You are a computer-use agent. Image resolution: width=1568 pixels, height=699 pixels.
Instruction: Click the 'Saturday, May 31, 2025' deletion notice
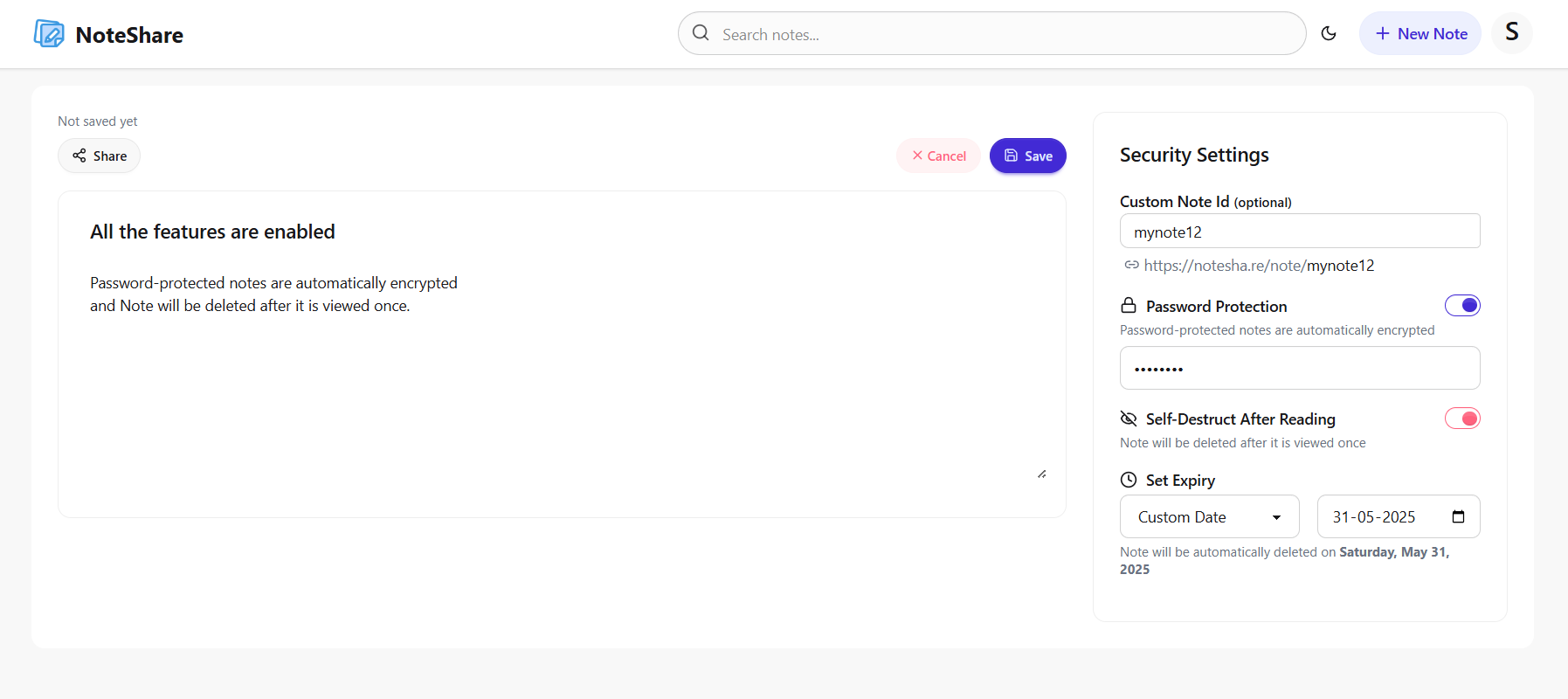coord(1284,560)
